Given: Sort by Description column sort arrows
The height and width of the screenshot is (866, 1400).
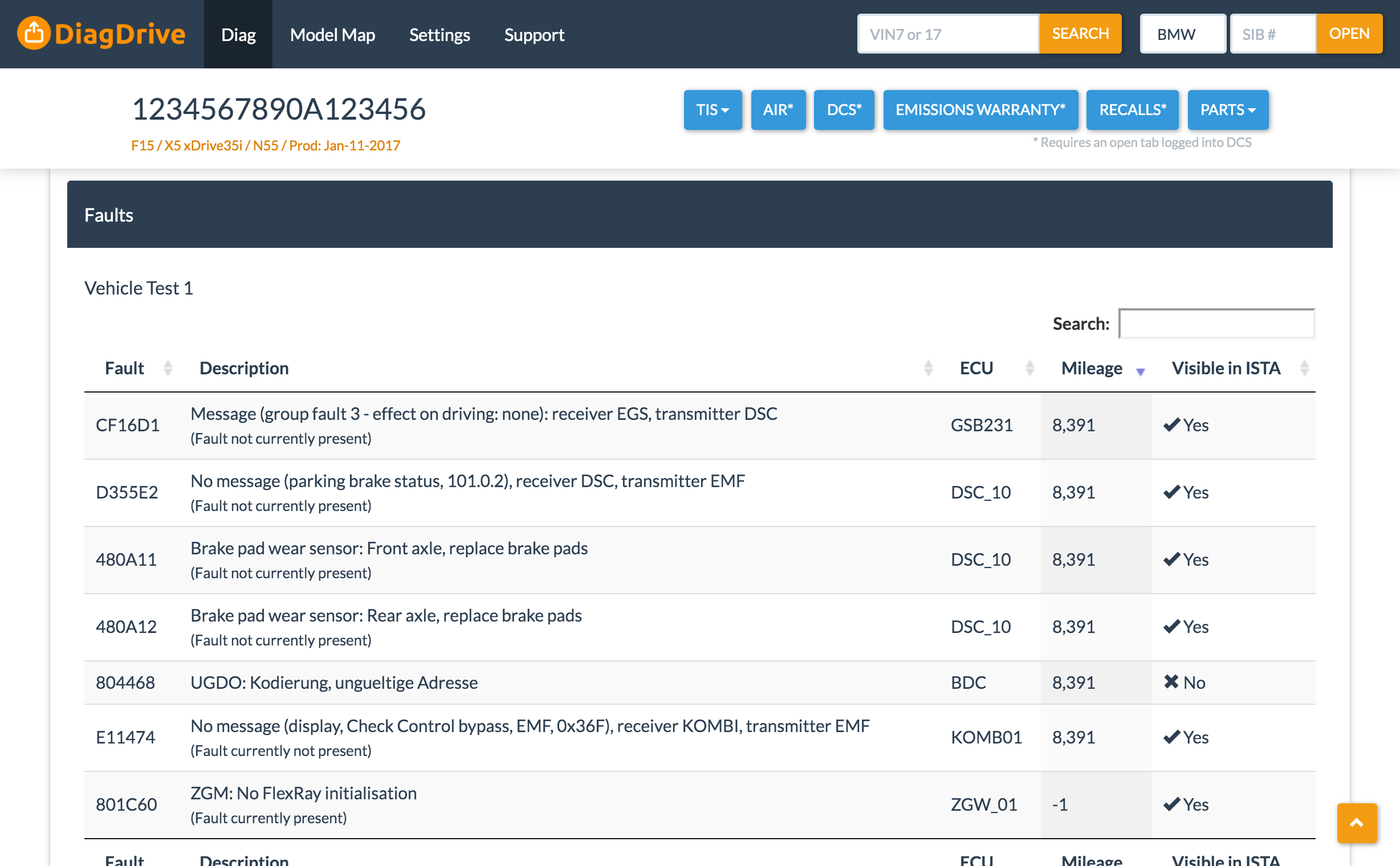Looking at the screenshot, I should click(x=928, y=367).
